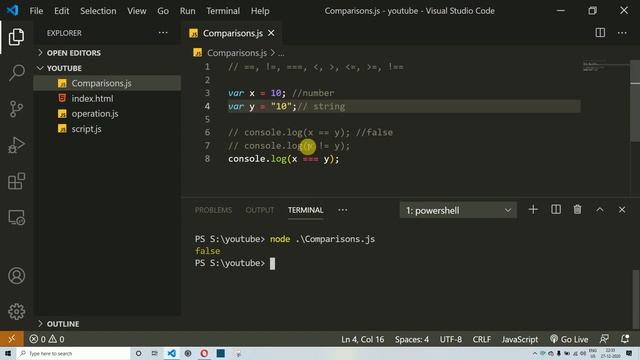Screen dimensions: 640x360
Task: Select the Comparisons.js editor tab
Action: 232,33
